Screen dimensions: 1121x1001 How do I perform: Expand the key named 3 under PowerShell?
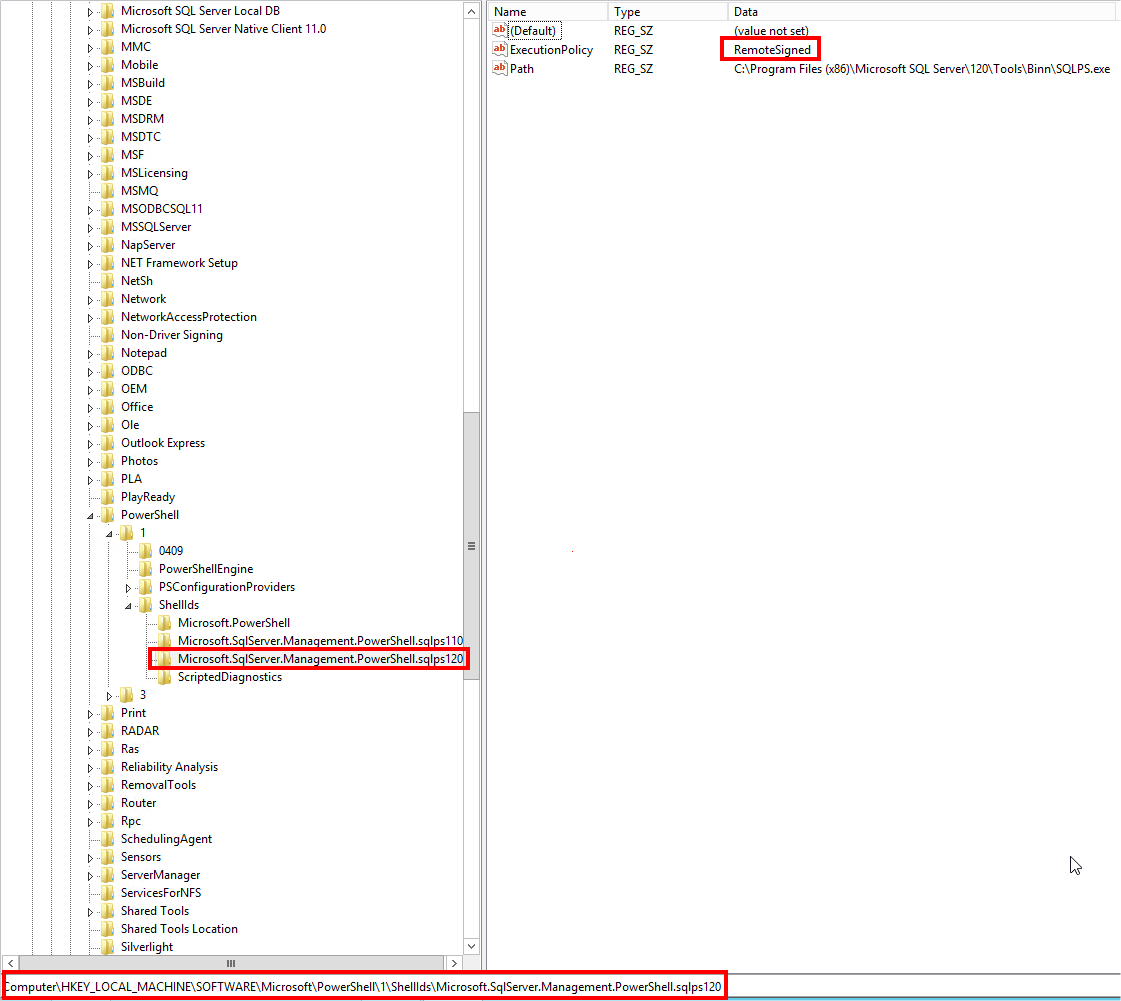[x=109, y=696]
